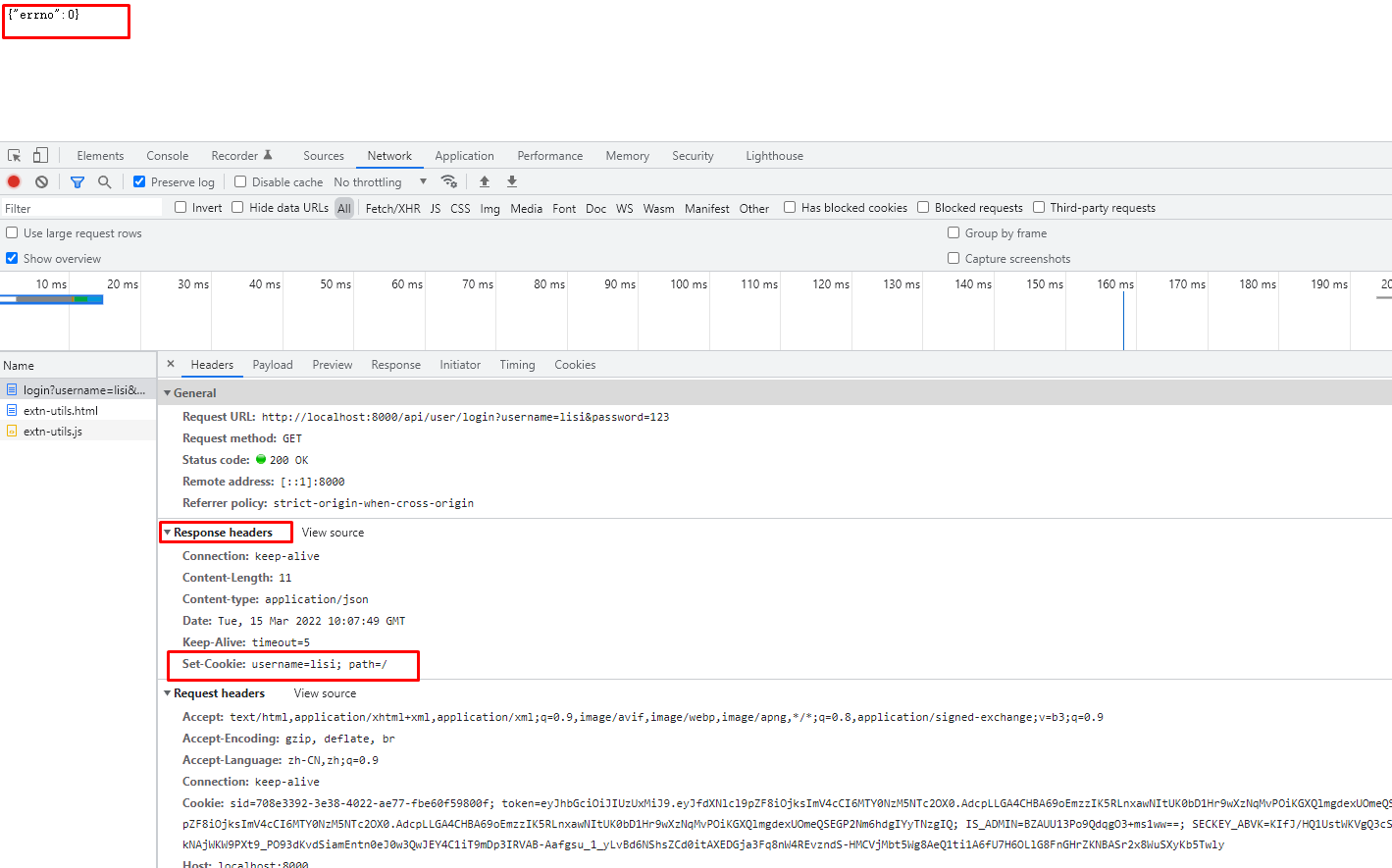This screenshot has width=1392, height=868.
Task: View source of Request headers
Action: tap(325, 693)
